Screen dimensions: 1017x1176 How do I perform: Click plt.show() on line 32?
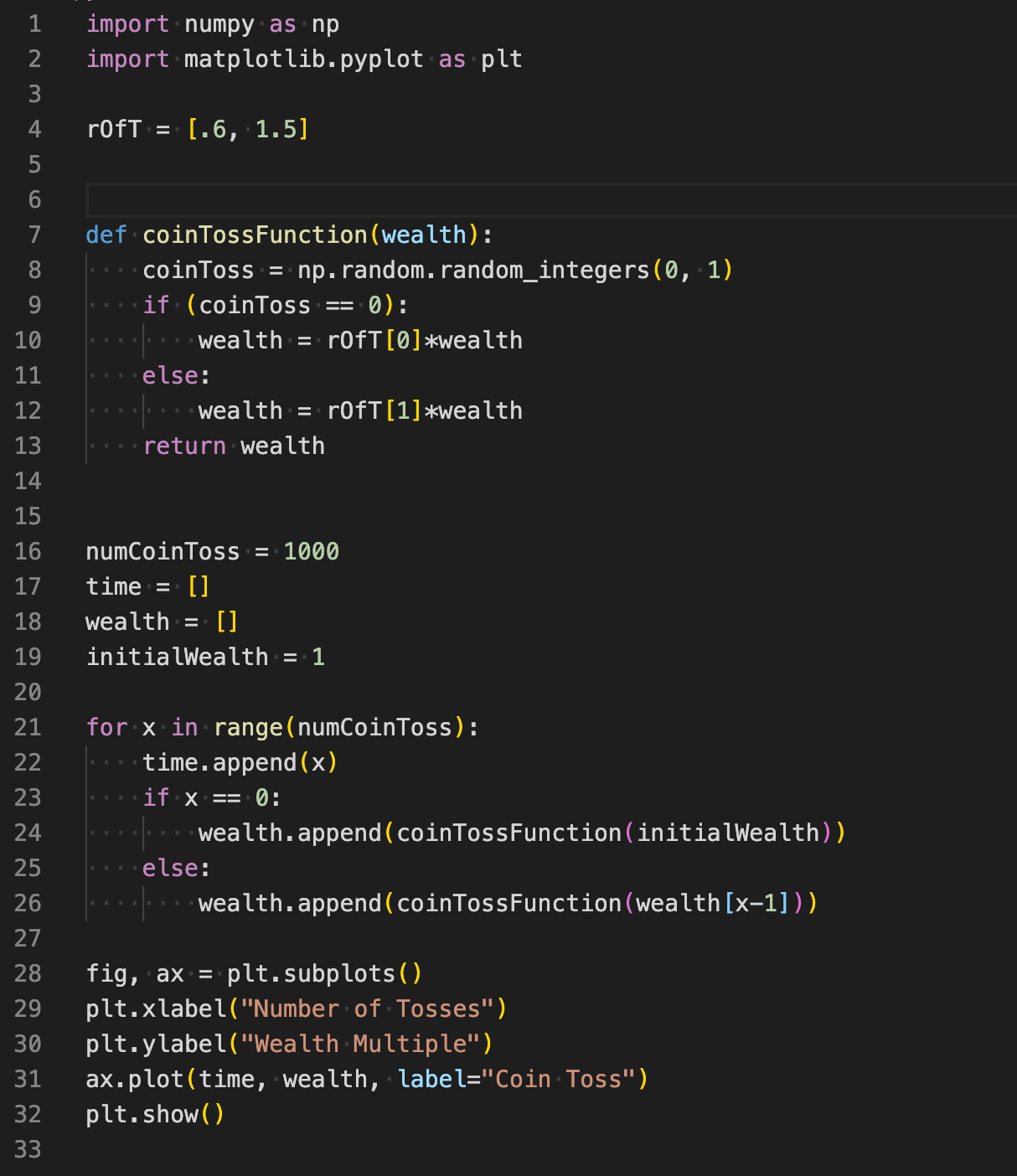pos(156,1115)
